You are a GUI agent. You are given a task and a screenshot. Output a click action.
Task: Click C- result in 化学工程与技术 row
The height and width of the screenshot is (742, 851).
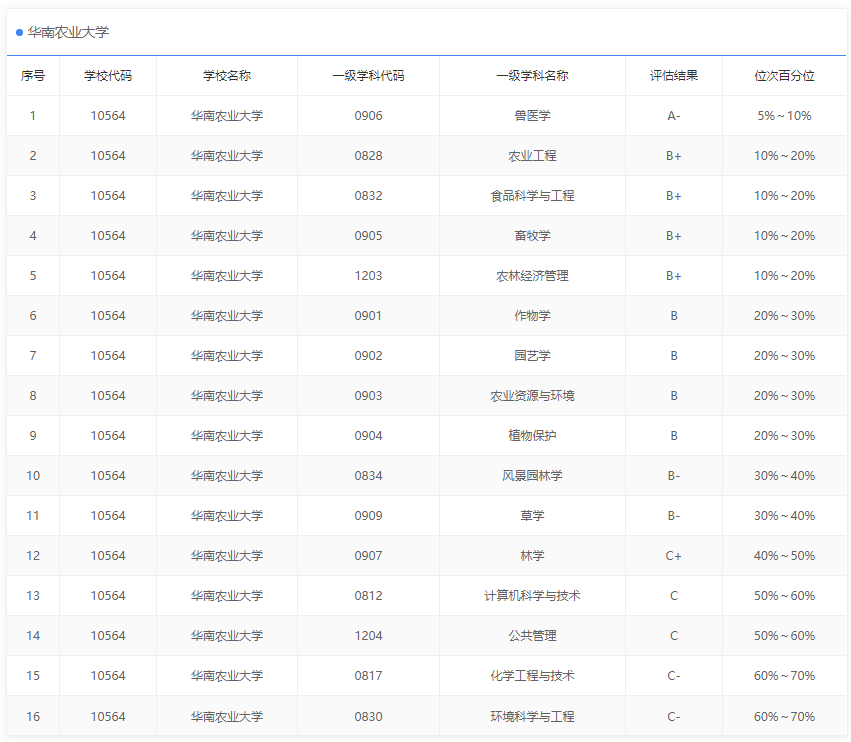pyautogui.click(x=674, y=676)
